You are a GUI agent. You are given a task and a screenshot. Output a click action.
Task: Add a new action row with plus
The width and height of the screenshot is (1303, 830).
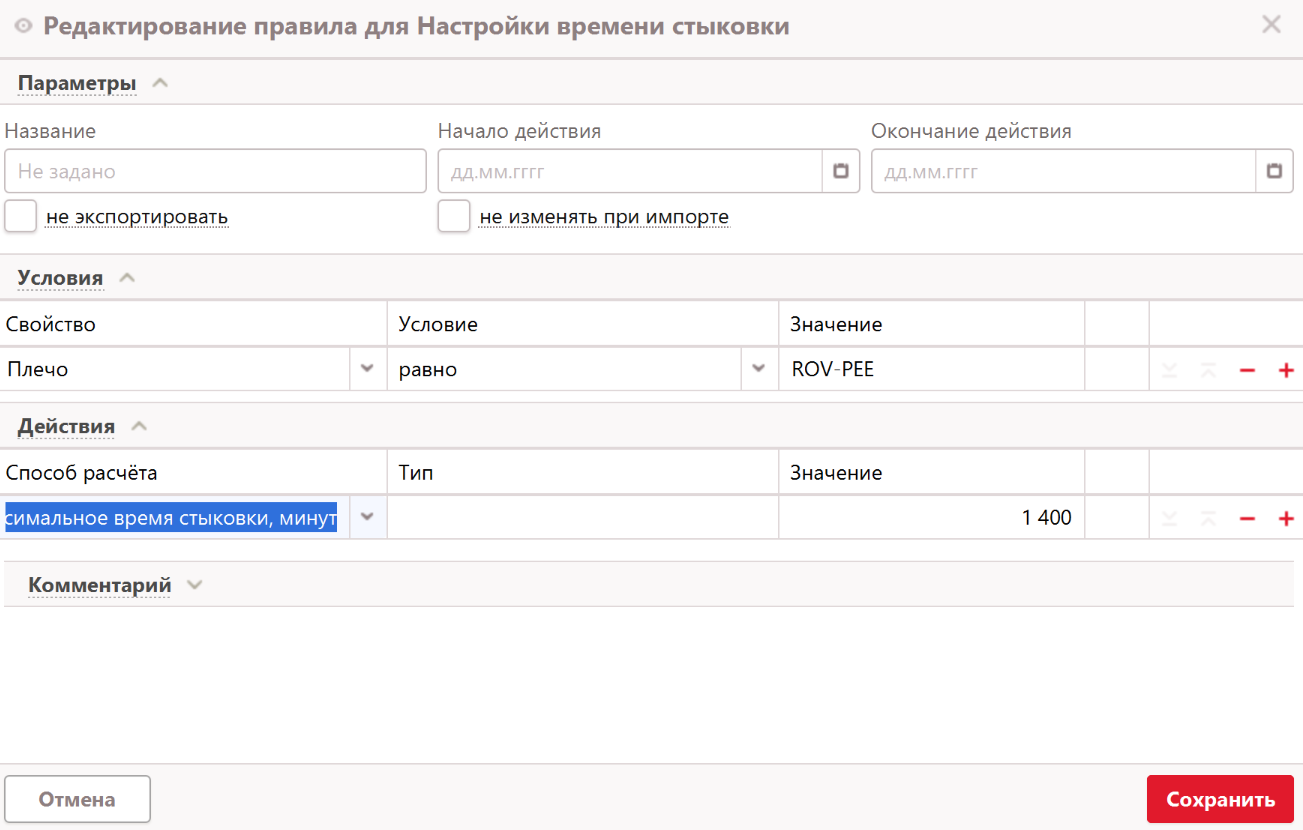click(1286, 518)
